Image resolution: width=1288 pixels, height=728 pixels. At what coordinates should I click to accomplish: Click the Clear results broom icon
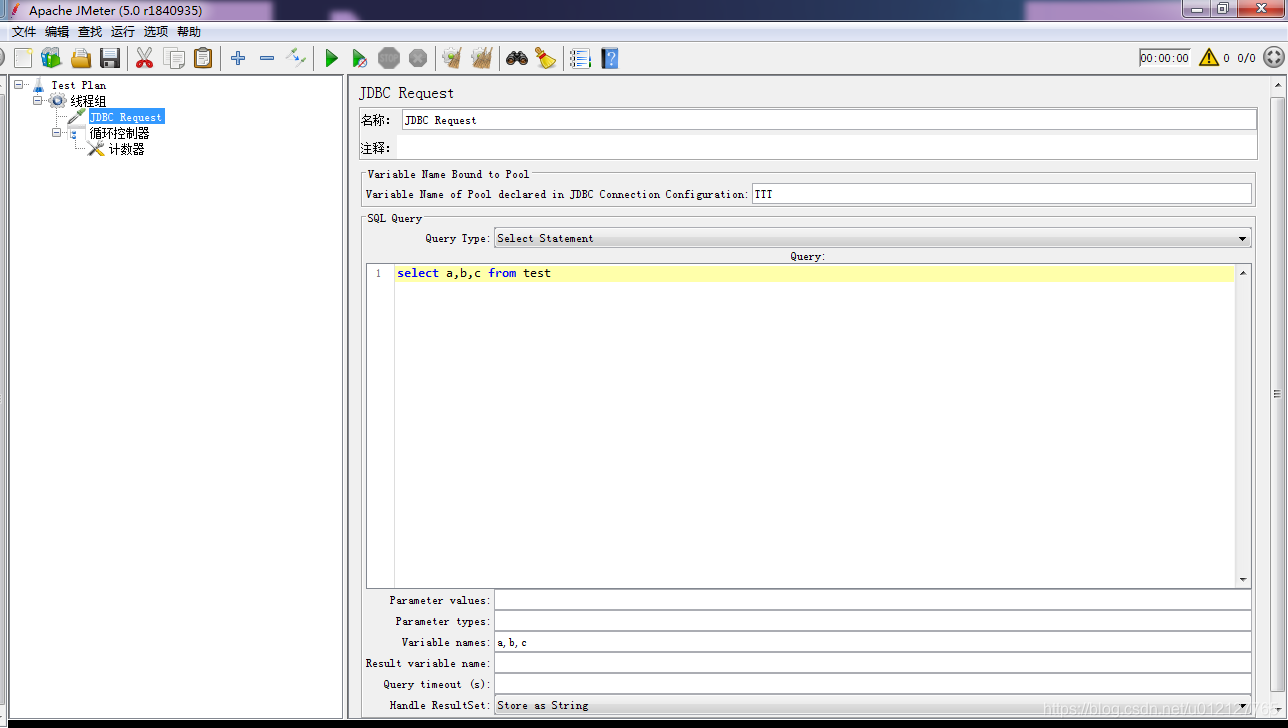[452, 58]
